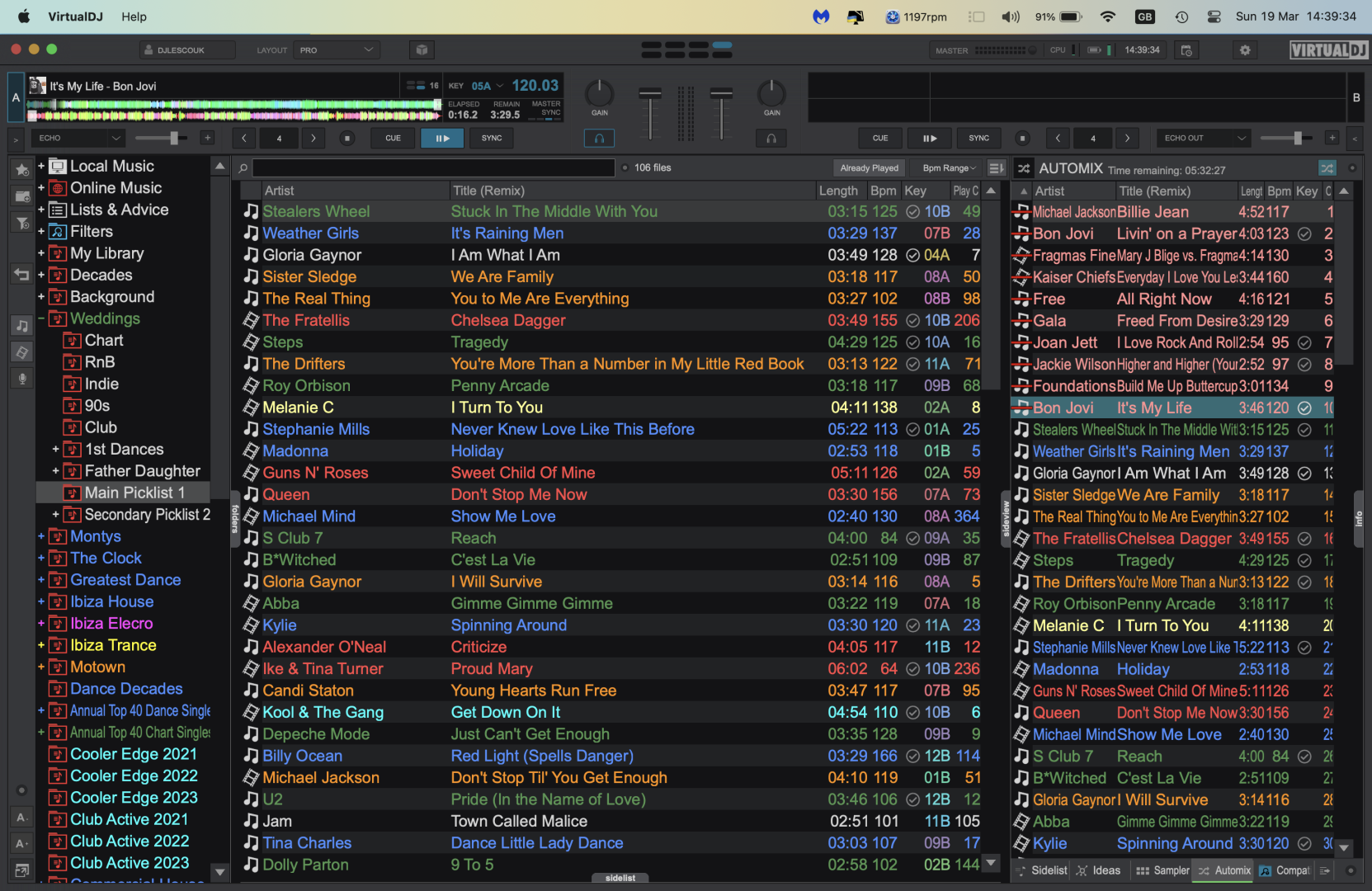Image resolution: width=1372 pixels, height=891 pixels.
Task: Switch to the Sidelist tab
Action: [1041, 870]
